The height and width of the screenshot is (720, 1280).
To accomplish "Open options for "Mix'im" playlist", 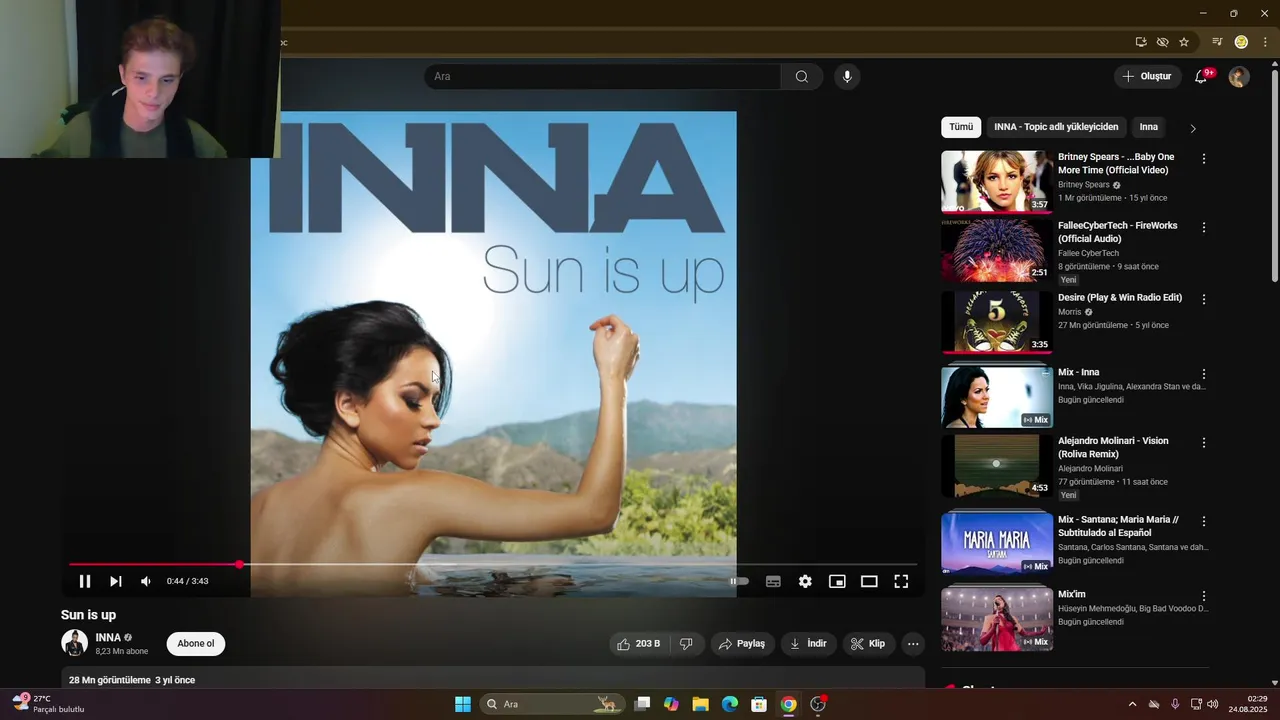I will (1204, 596).
